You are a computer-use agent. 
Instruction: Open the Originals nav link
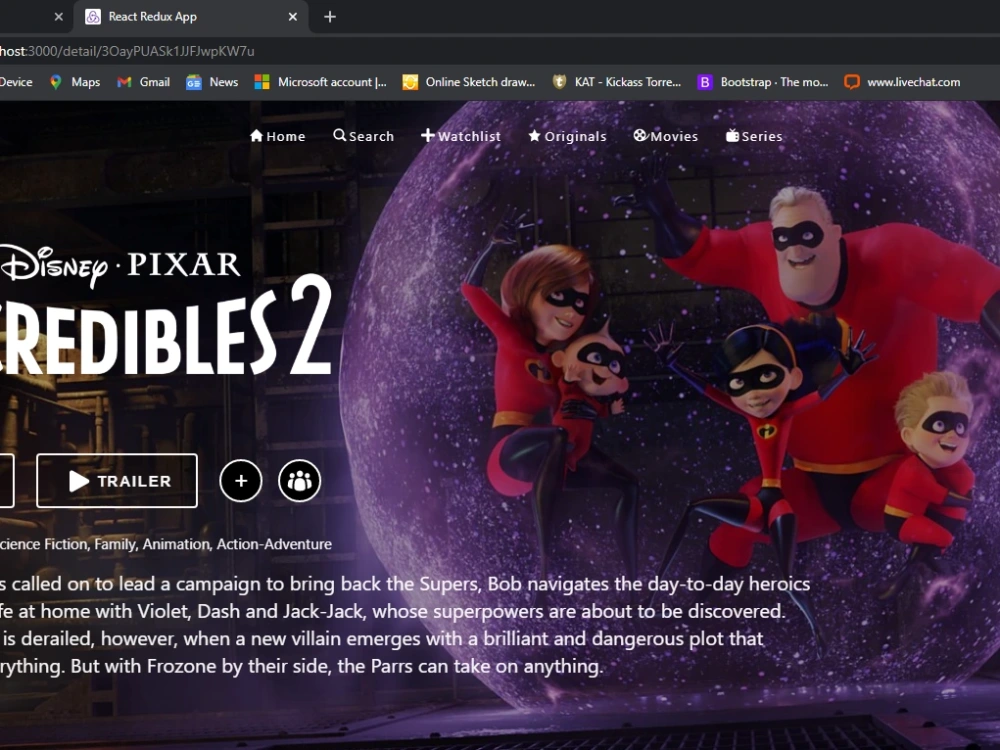coord(568,136)
